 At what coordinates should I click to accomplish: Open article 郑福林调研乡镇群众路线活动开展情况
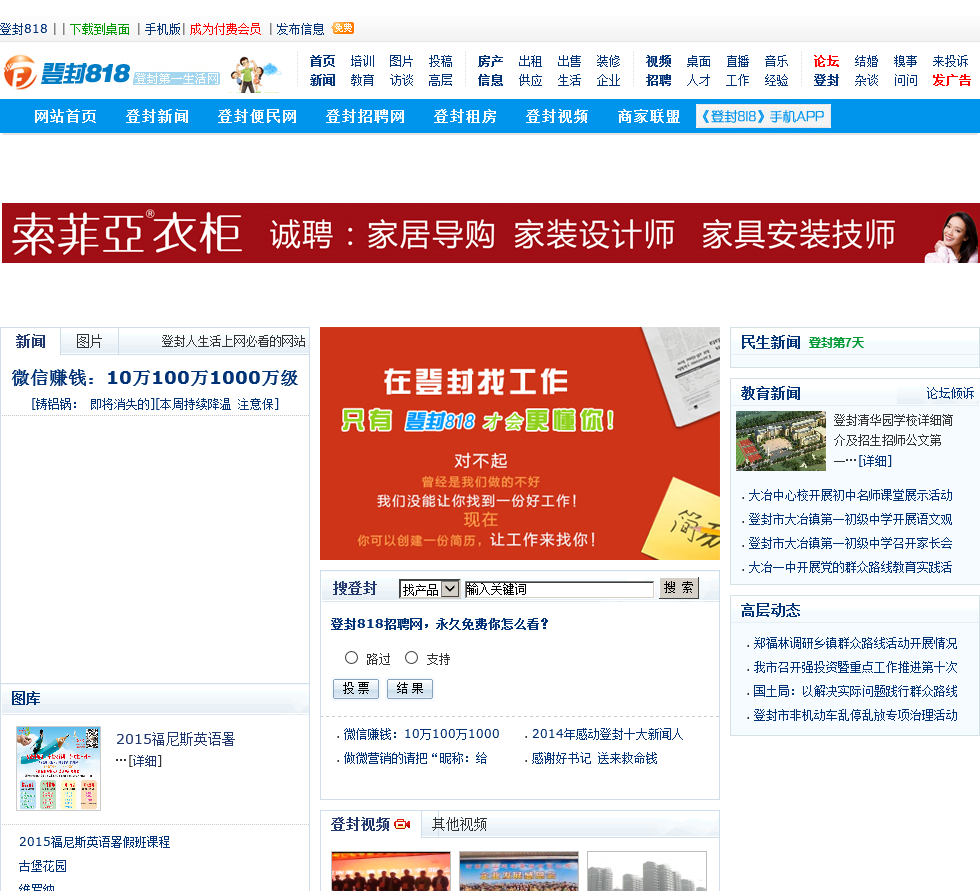pos(855,643)
